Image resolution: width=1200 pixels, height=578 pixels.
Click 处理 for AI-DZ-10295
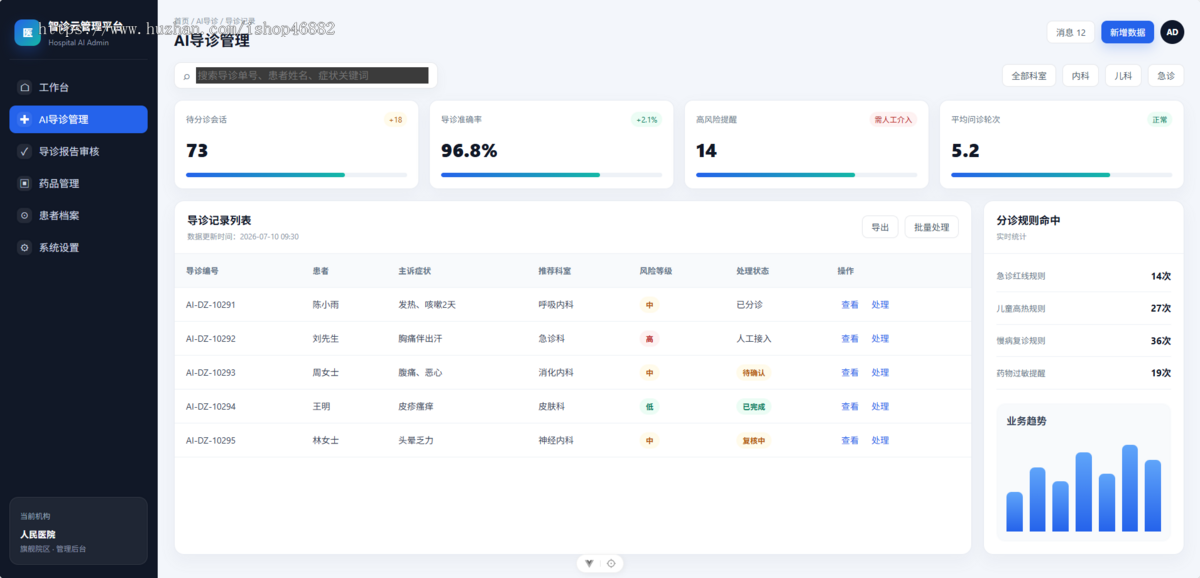coord(880,441)
